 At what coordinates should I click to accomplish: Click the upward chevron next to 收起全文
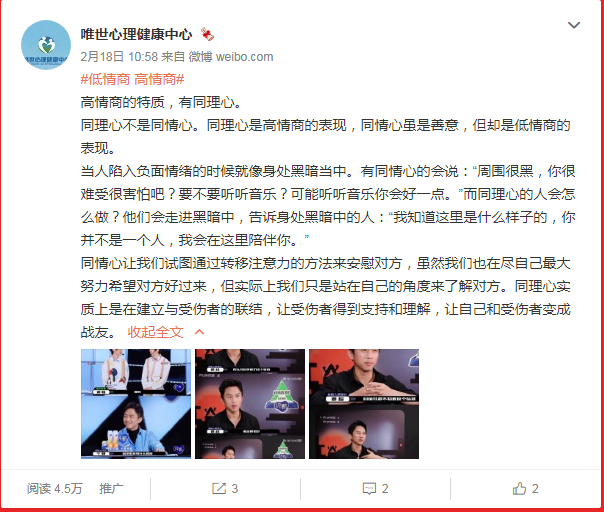(200, 332)
